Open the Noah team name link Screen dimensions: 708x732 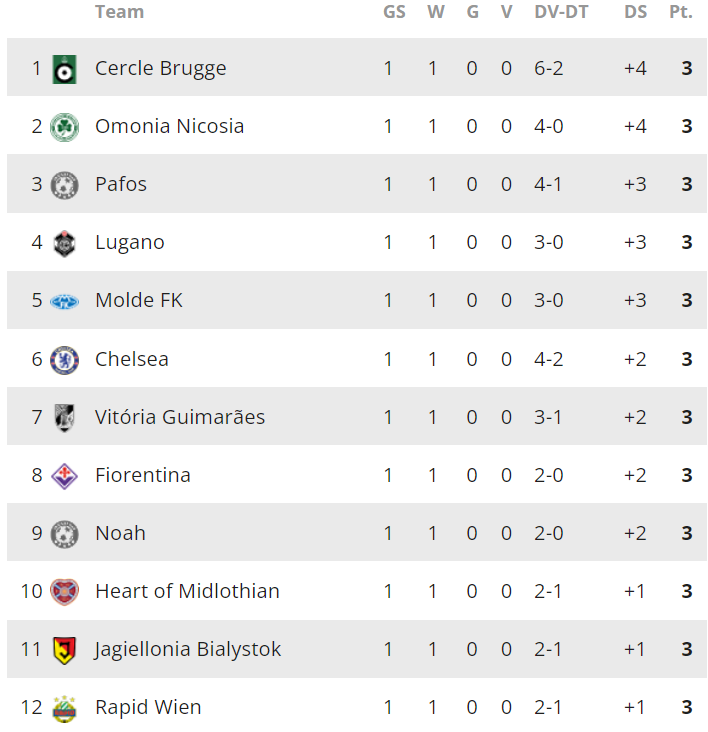pyautogui.click(x=120, y=533)
